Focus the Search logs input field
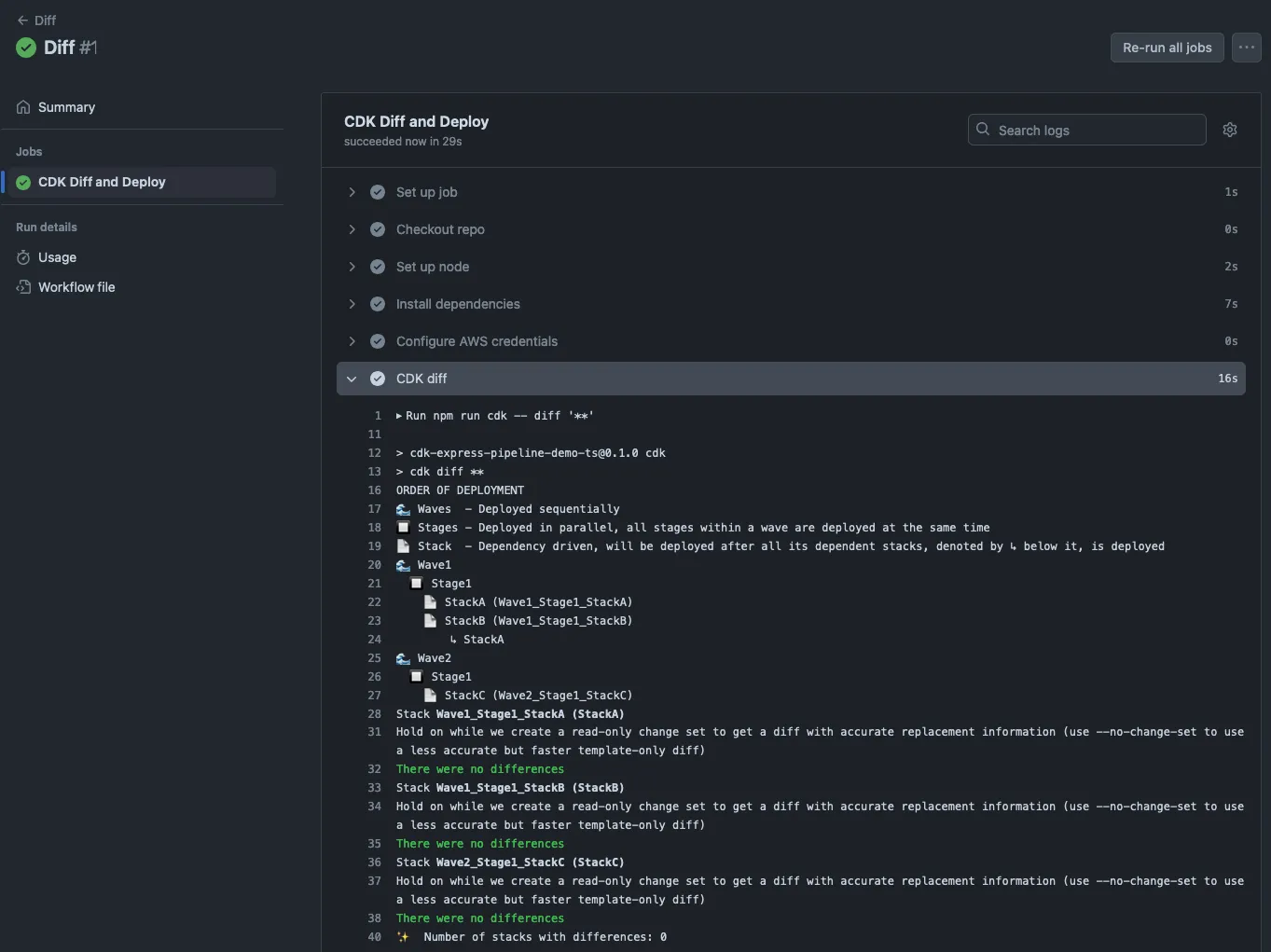Image resolution: width=1271 pixels, height=952 pixels. click(1086, 130)
